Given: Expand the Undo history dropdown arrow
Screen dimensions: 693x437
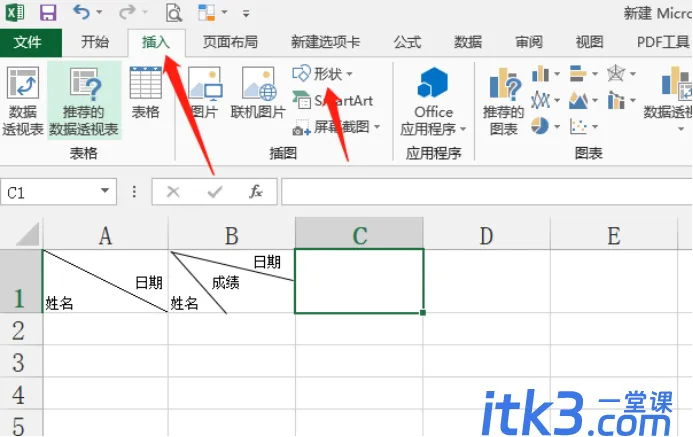Looking at the screenshot, I should click(99, 12).
